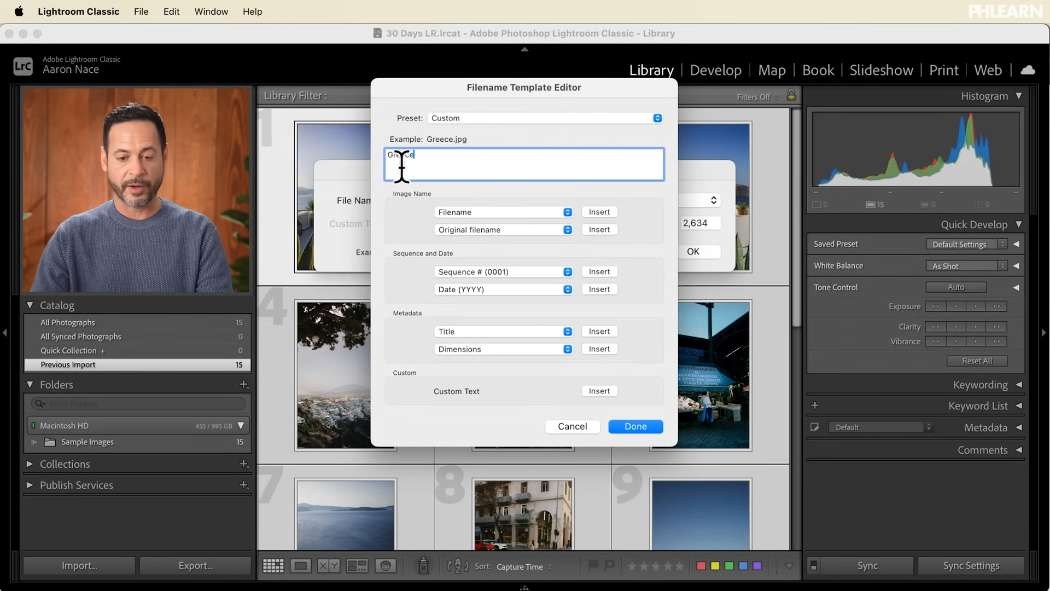The image size is (1050, 591).
Task: Open the Date (YYYY) dropdown
Action: [x=503, y=289]
